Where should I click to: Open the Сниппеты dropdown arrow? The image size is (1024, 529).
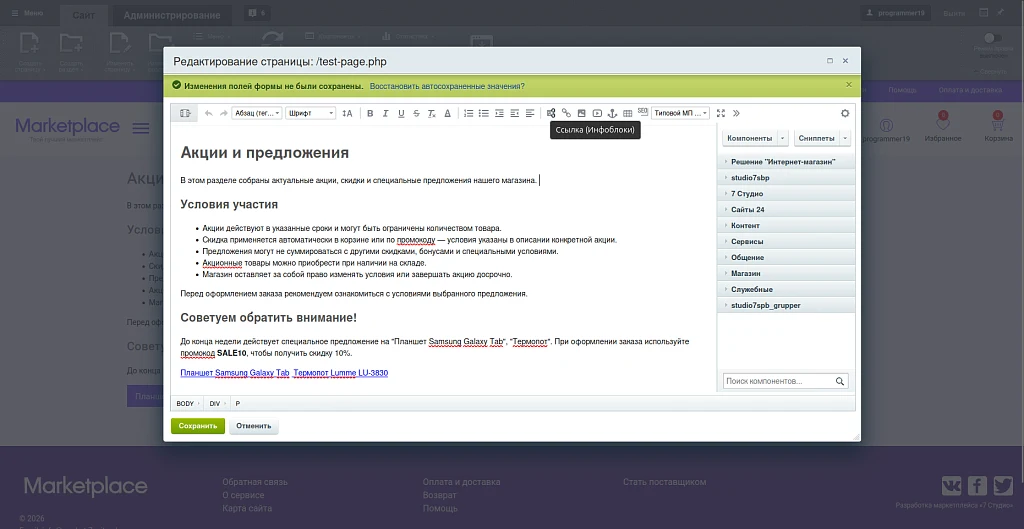click(x=845, y=138)
